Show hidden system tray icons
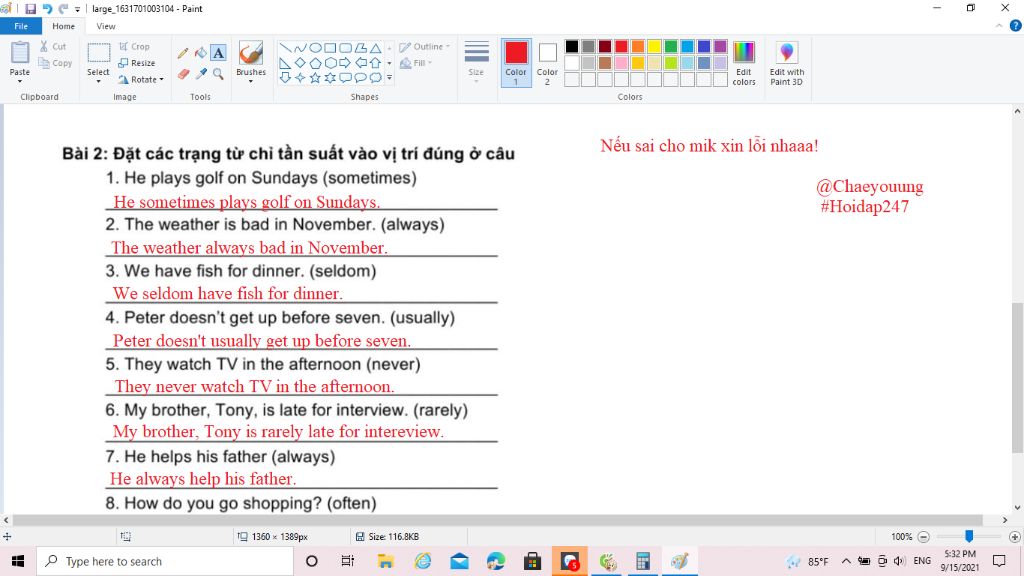 tap(846, 561)
